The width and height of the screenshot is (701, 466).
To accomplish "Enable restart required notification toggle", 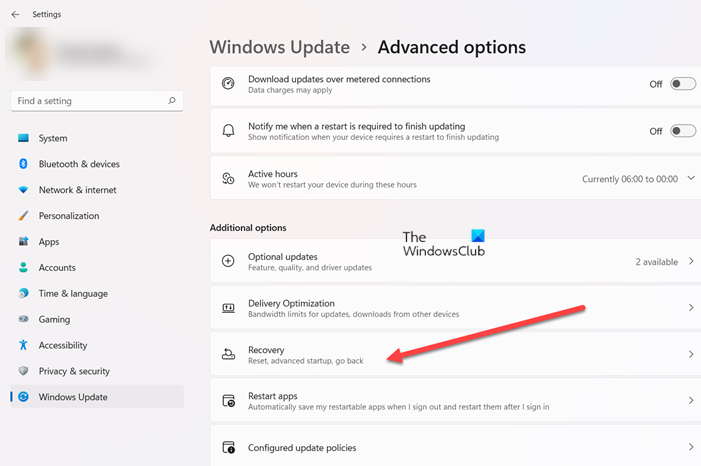I will (x=683, y=131).
